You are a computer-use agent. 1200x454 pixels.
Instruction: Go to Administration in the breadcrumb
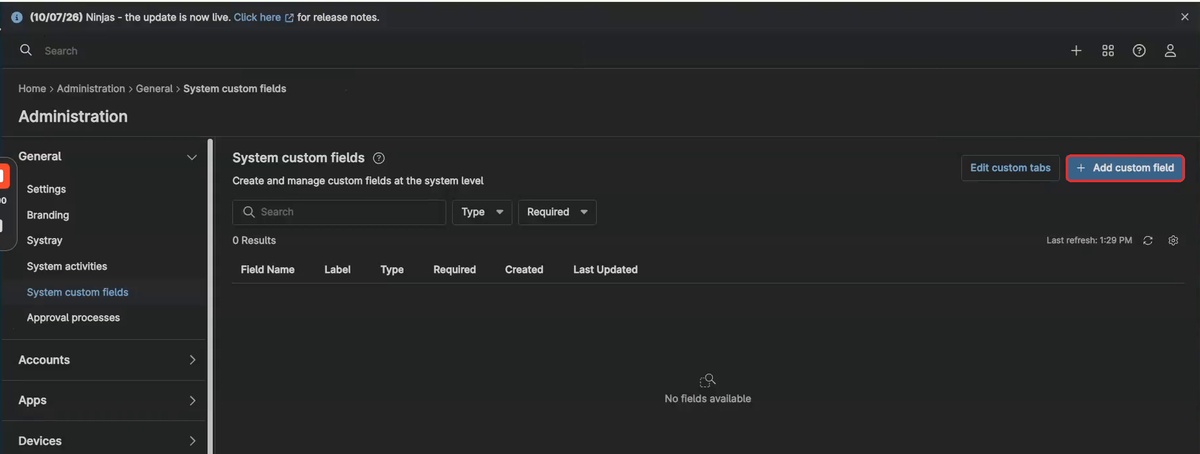91,89
